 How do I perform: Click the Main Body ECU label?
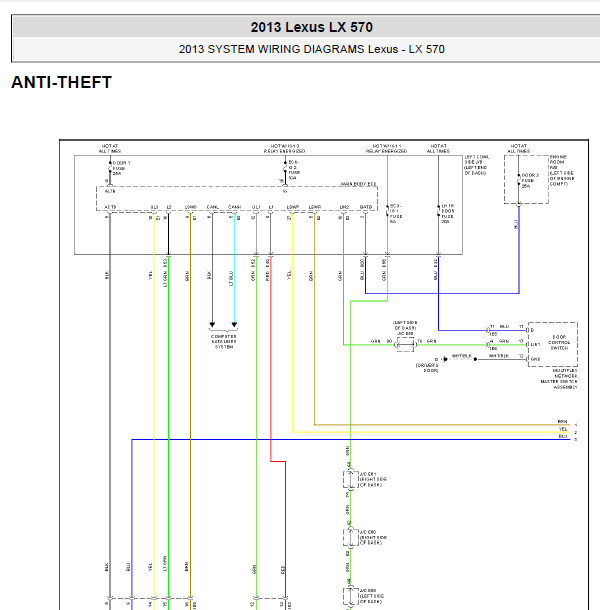(359, 184)
